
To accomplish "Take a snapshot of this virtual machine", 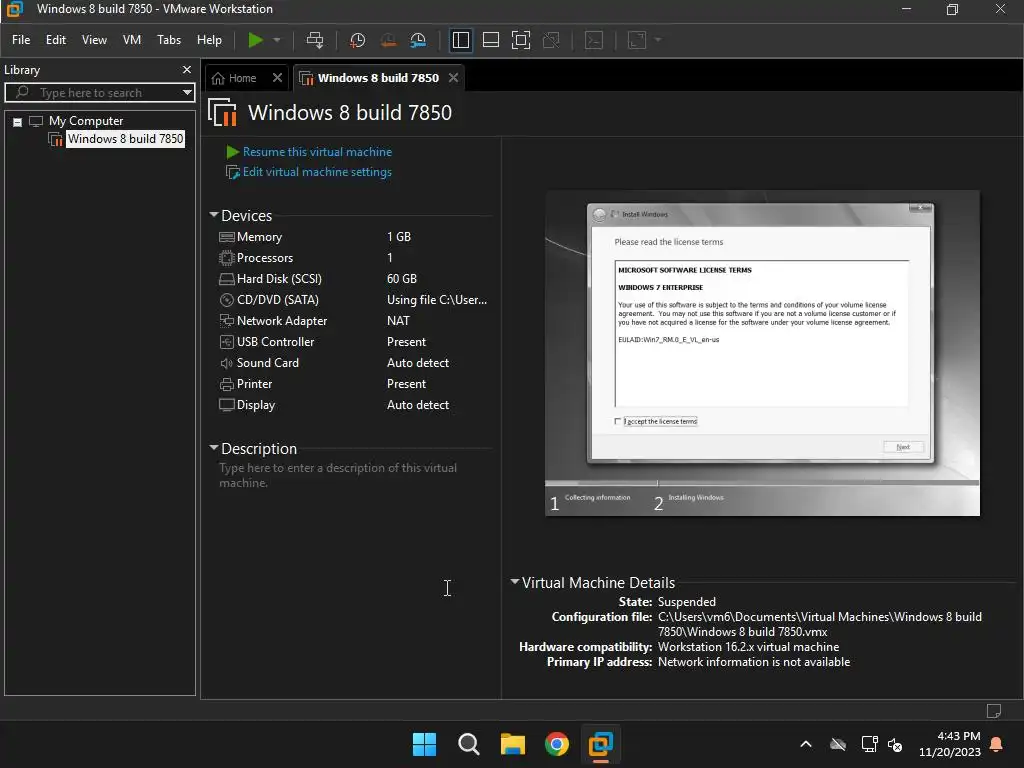I will coord(357,40).
